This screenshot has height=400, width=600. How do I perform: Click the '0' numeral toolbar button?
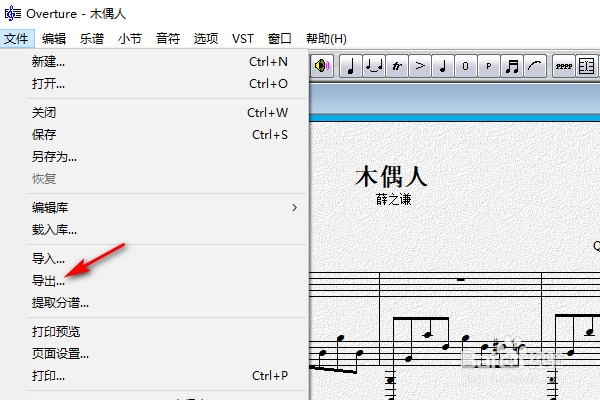[x=466, y=66]
